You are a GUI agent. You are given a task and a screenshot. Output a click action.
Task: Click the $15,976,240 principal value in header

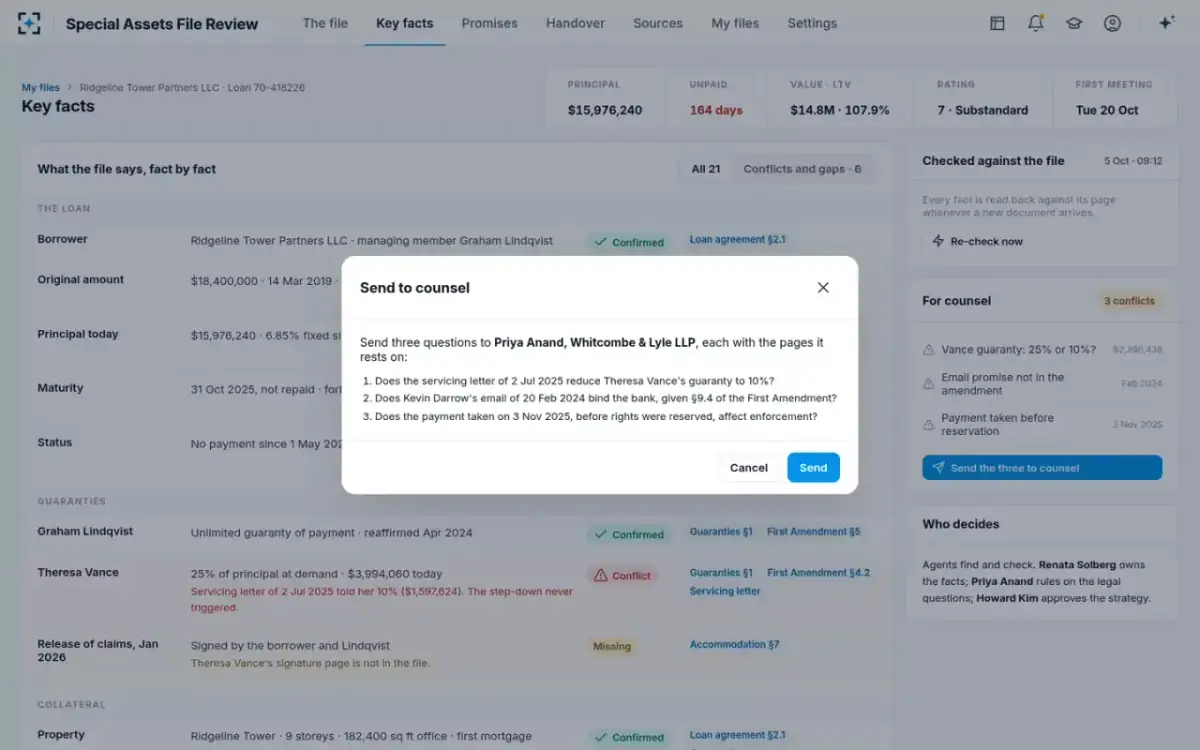tap(605, 110)
